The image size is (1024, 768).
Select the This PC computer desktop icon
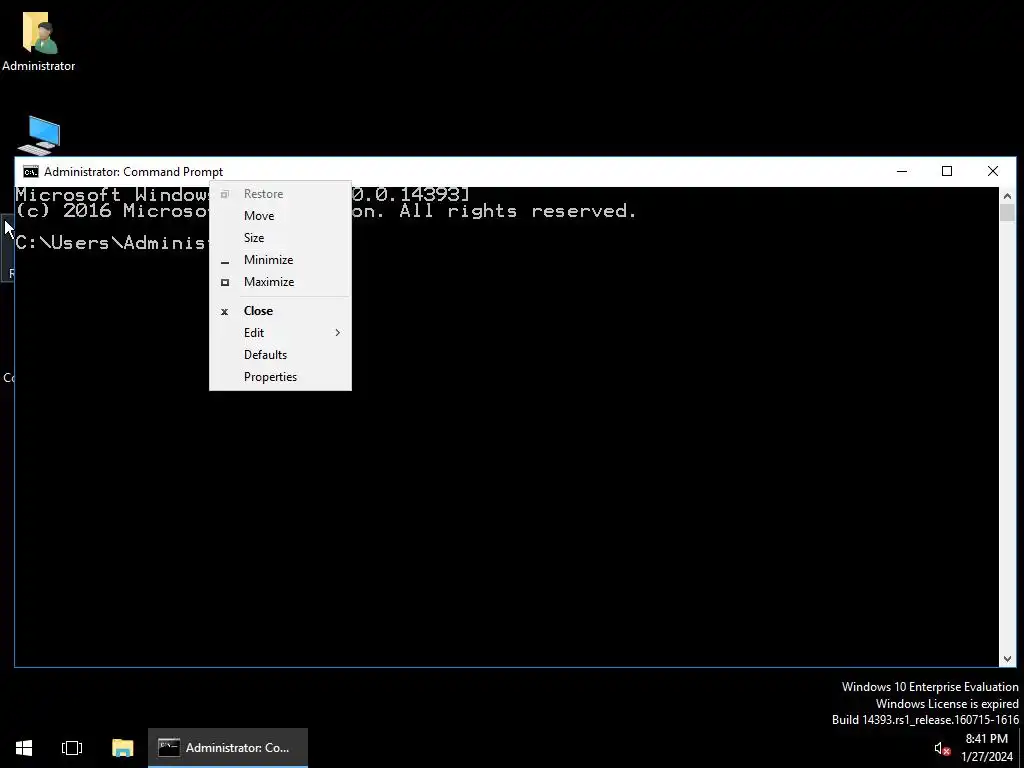coord(39,135)
